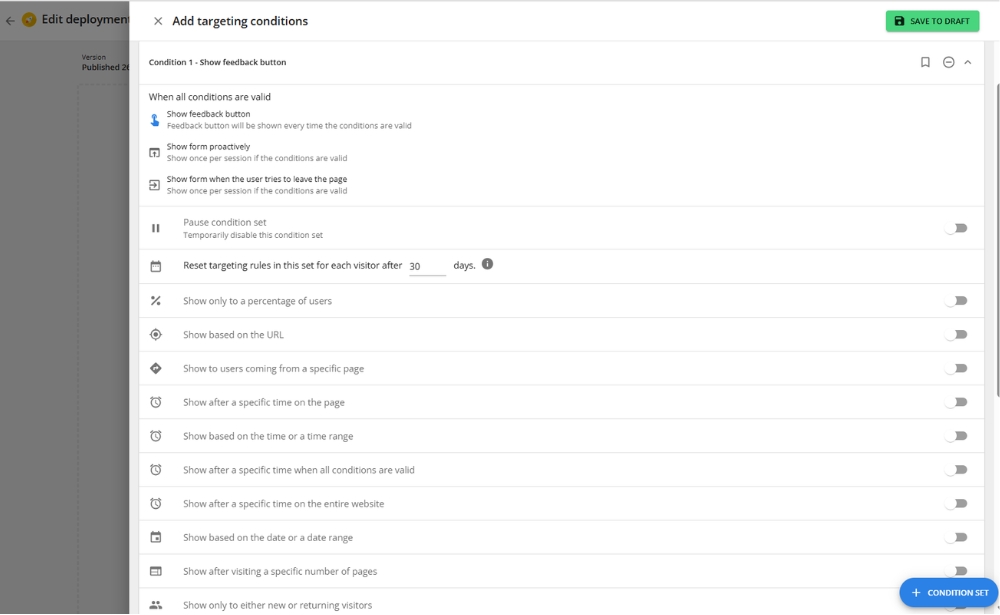Click the calendar icon beside reset targeting rules
Viewport: 1000px width, 615px height.
coord(156,265)
